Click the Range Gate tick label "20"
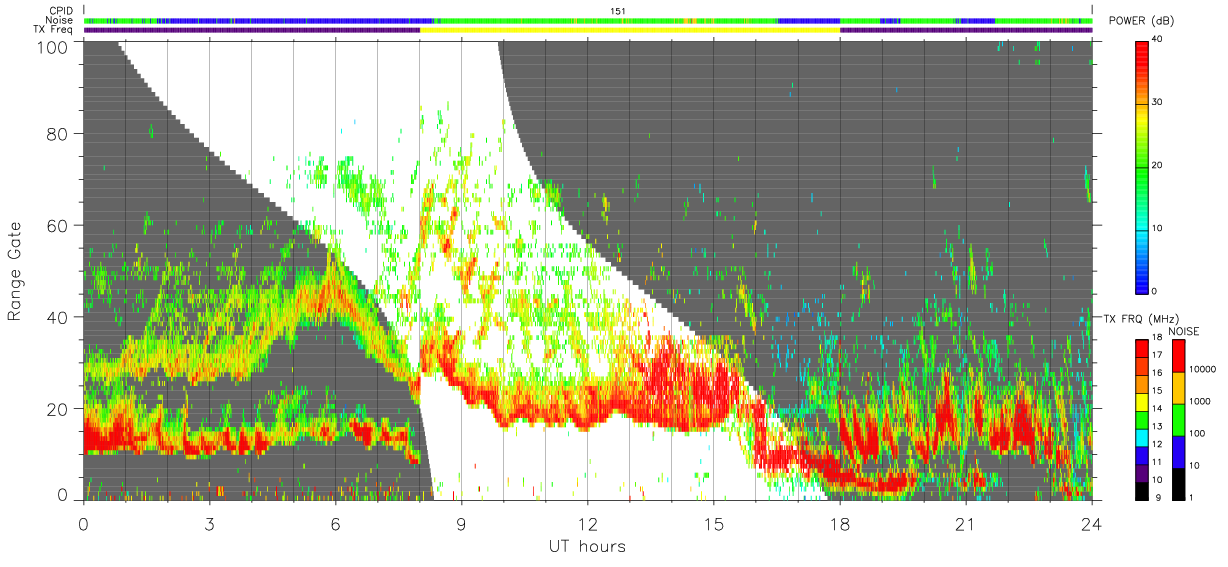 (x=58, y=409)
